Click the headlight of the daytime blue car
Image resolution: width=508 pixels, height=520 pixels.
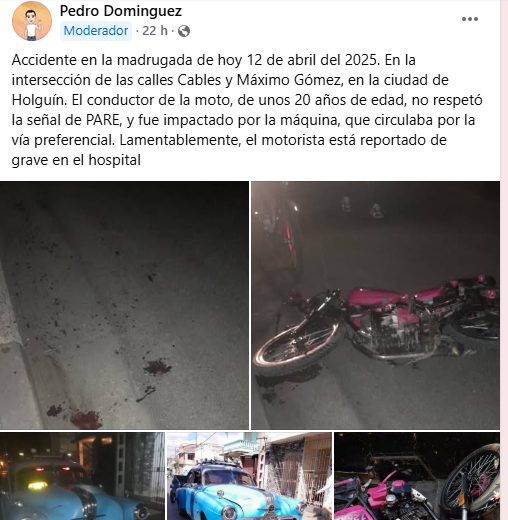[229, 513]
